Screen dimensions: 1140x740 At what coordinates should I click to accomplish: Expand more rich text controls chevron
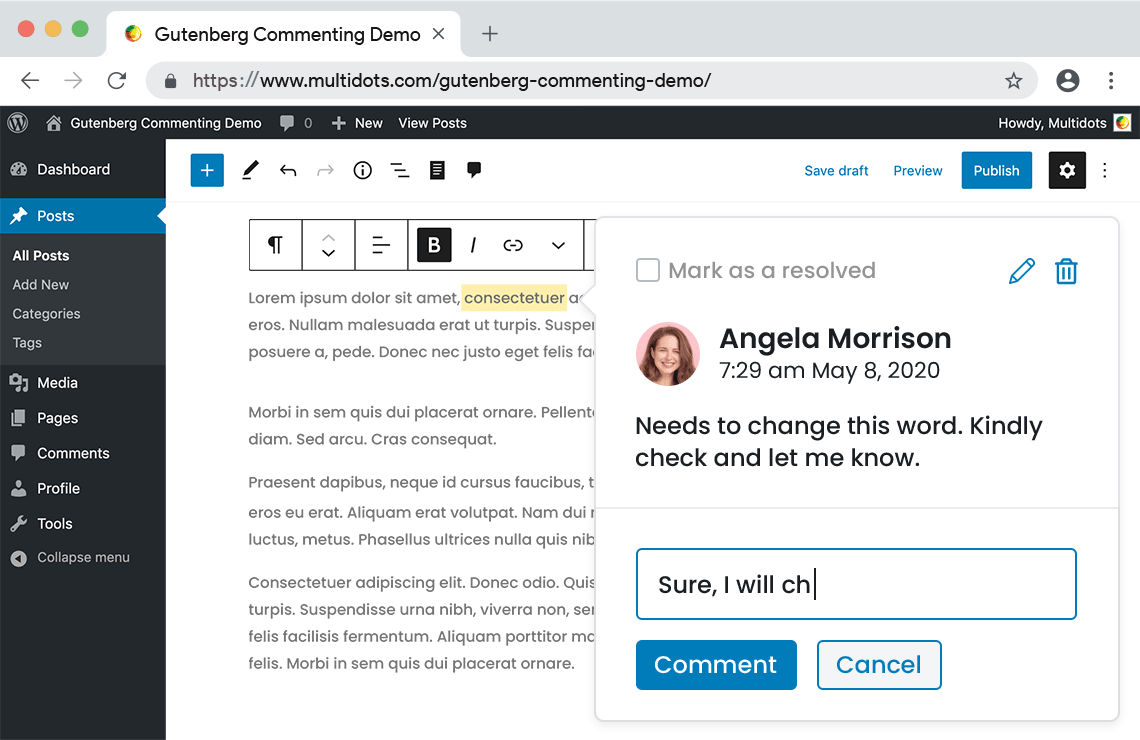point(558,245)
